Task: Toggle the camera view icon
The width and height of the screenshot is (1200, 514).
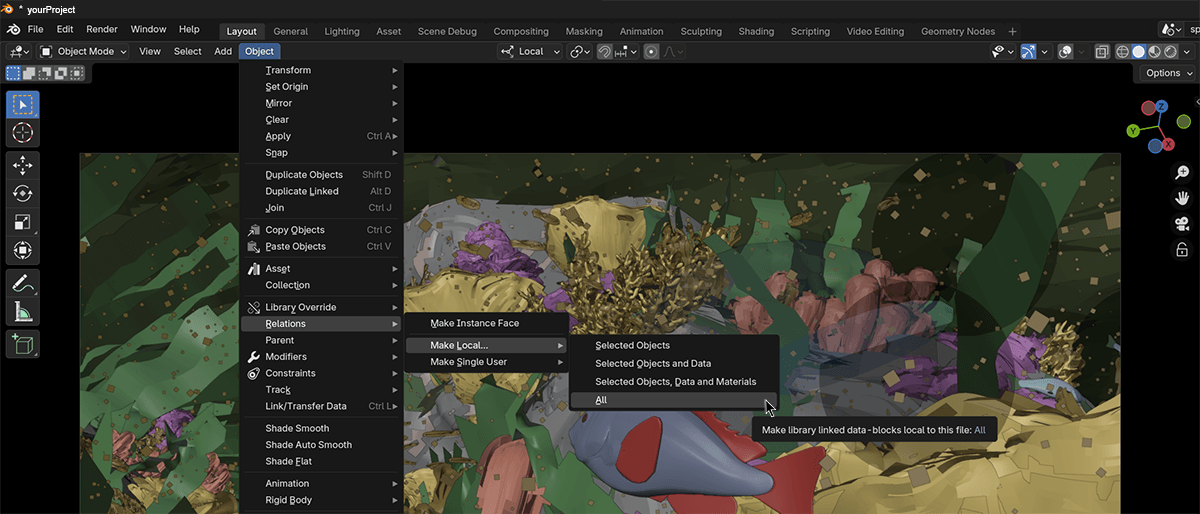Action: click(x=1181, y=224)
